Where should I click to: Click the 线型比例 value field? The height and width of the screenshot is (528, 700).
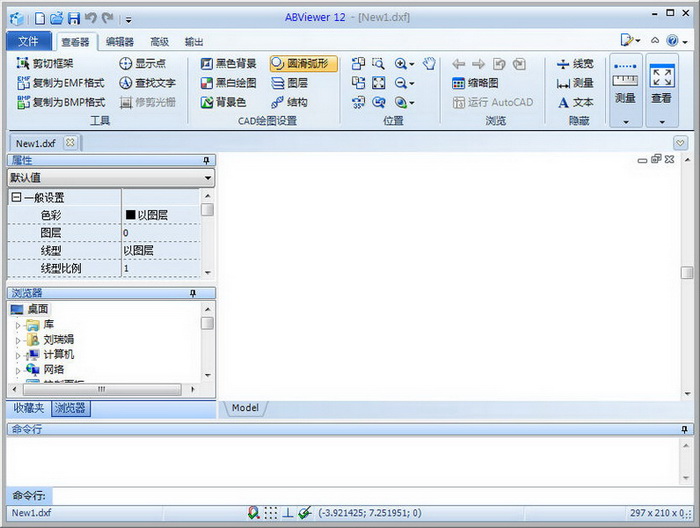(161, 268)
